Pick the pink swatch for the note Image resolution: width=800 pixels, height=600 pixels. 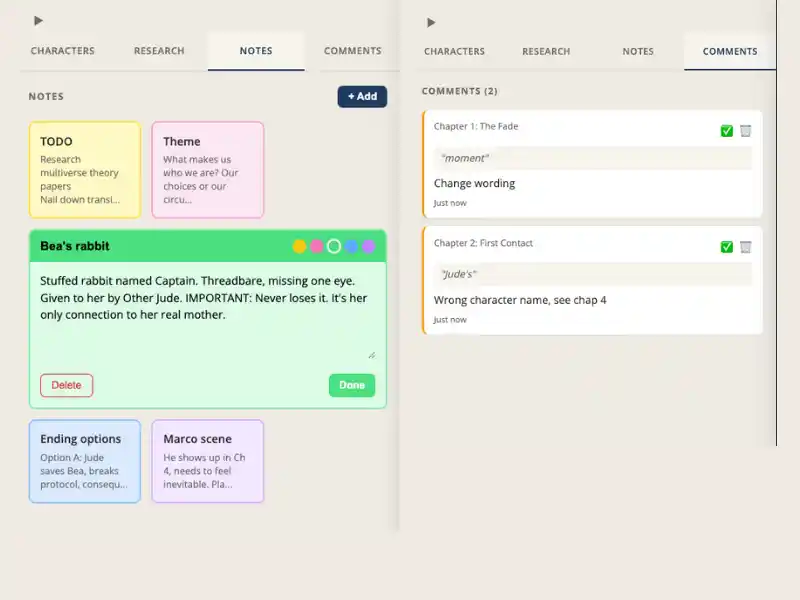click(316, 245)
